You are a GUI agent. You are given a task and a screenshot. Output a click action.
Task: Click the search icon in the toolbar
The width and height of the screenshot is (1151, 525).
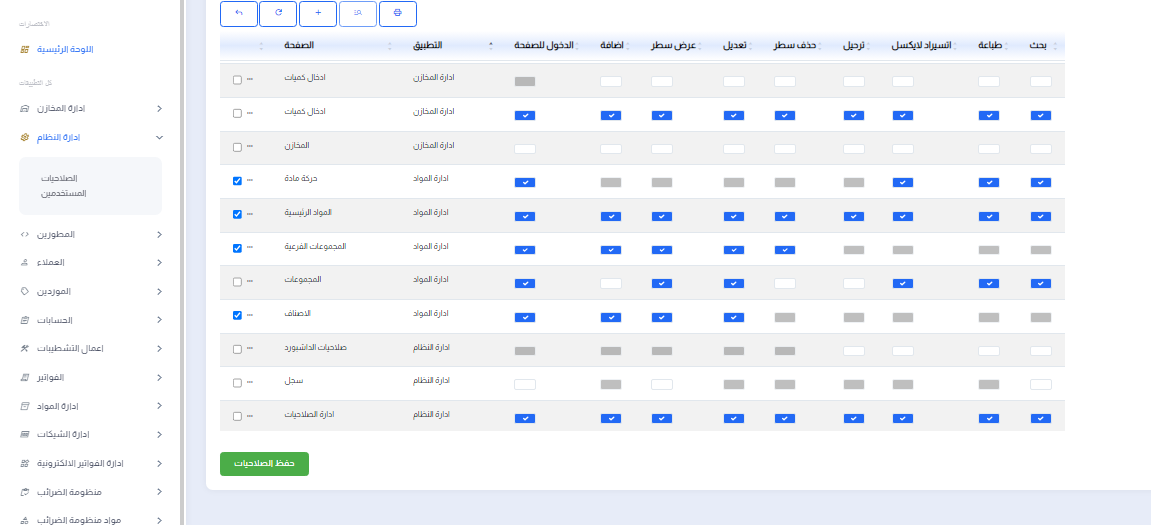click(358, 13)
